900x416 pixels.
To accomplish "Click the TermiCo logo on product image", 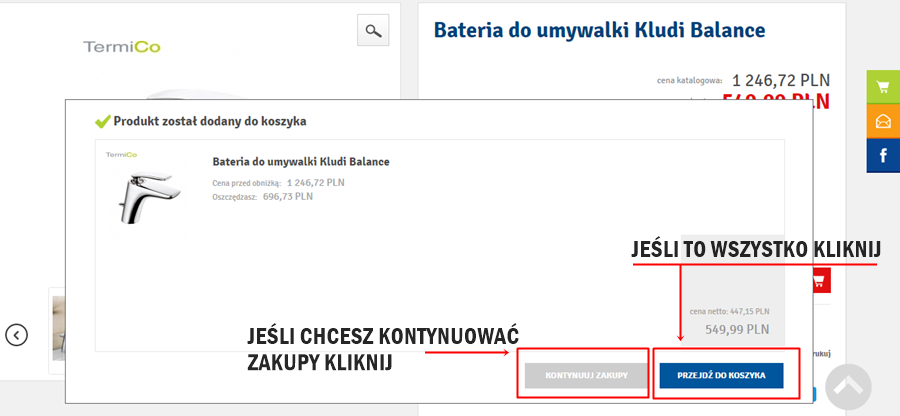I will point(121,47).
